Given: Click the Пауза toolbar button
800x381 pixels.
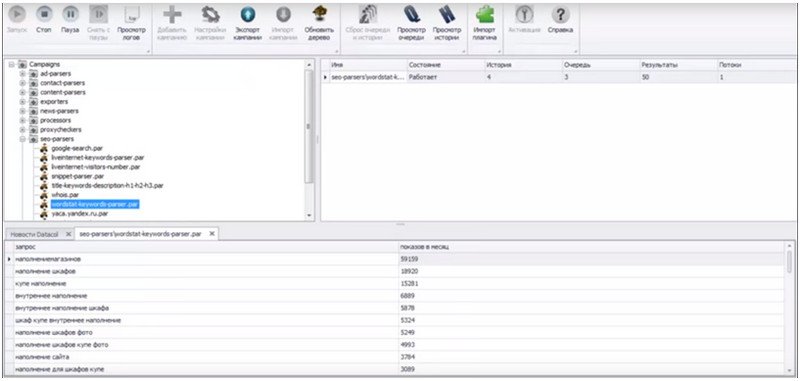Looking at the screenshot, I should pyautogui.click(x=70, y=20).
